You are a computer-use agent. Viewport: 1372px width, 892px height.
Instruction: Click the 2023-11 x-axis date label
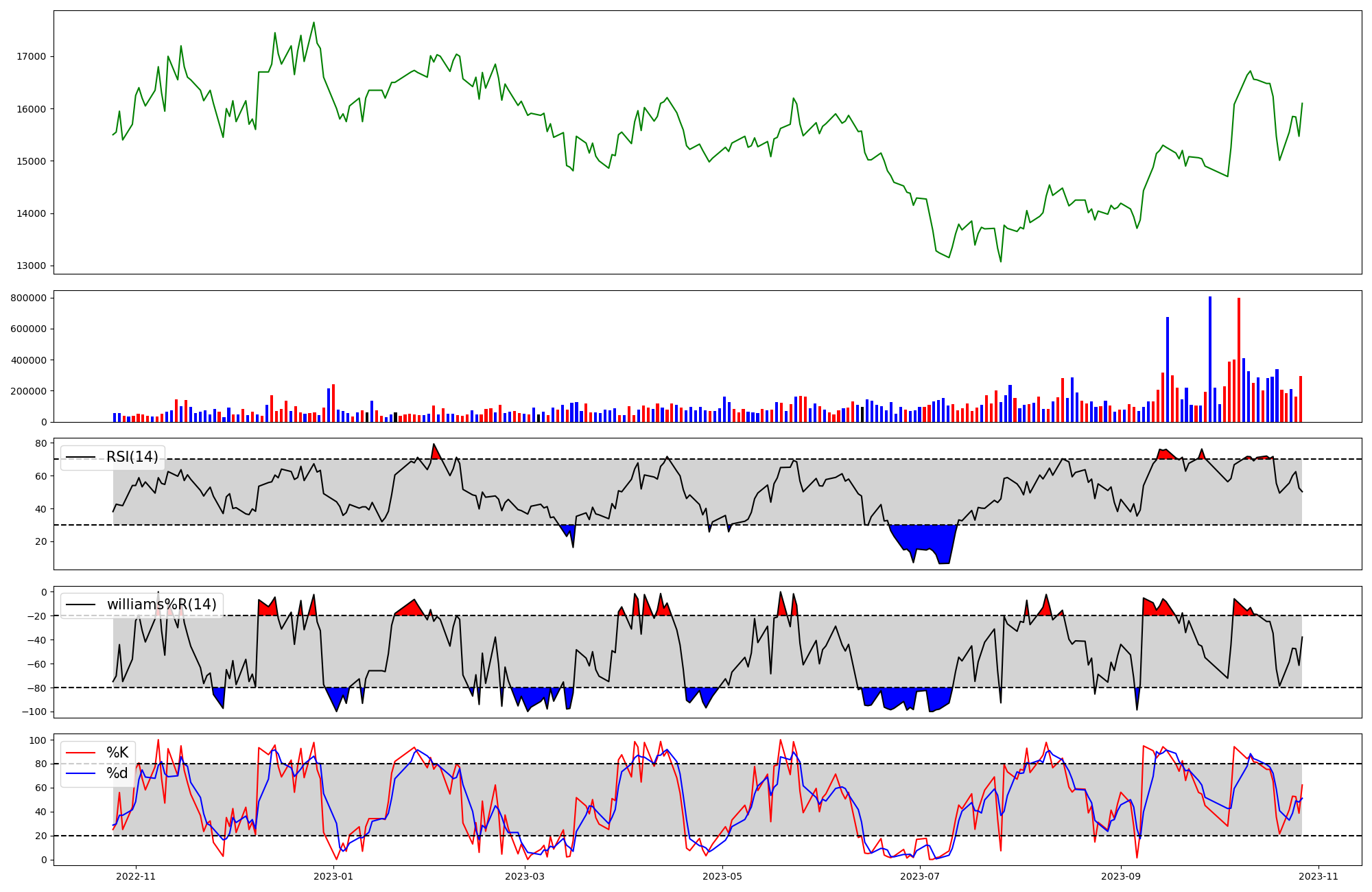(1318, 876)
